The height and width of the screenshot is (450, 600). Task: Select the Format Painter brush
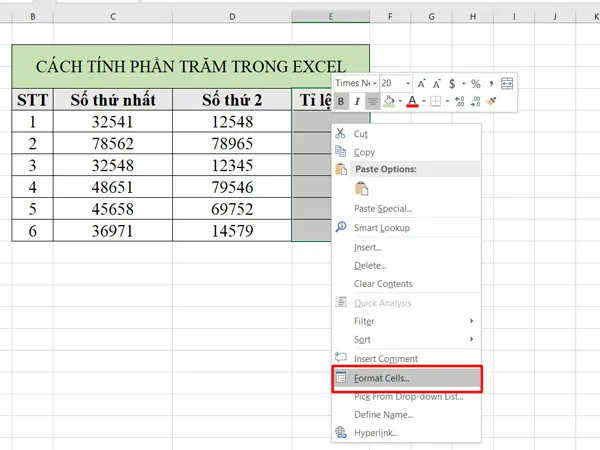(491, 101)
